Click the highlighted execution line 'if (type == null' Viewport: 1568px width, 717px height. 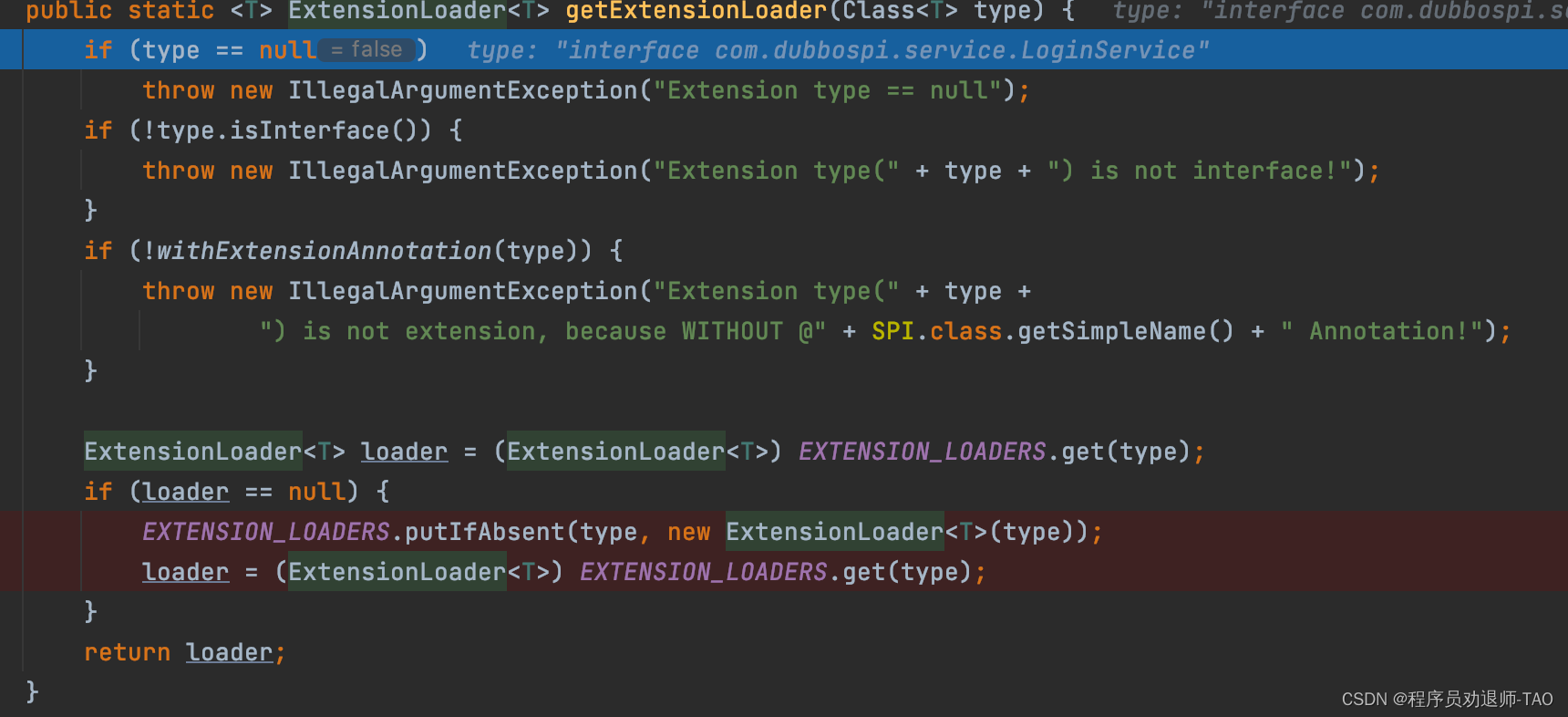(x=784, y=49)
